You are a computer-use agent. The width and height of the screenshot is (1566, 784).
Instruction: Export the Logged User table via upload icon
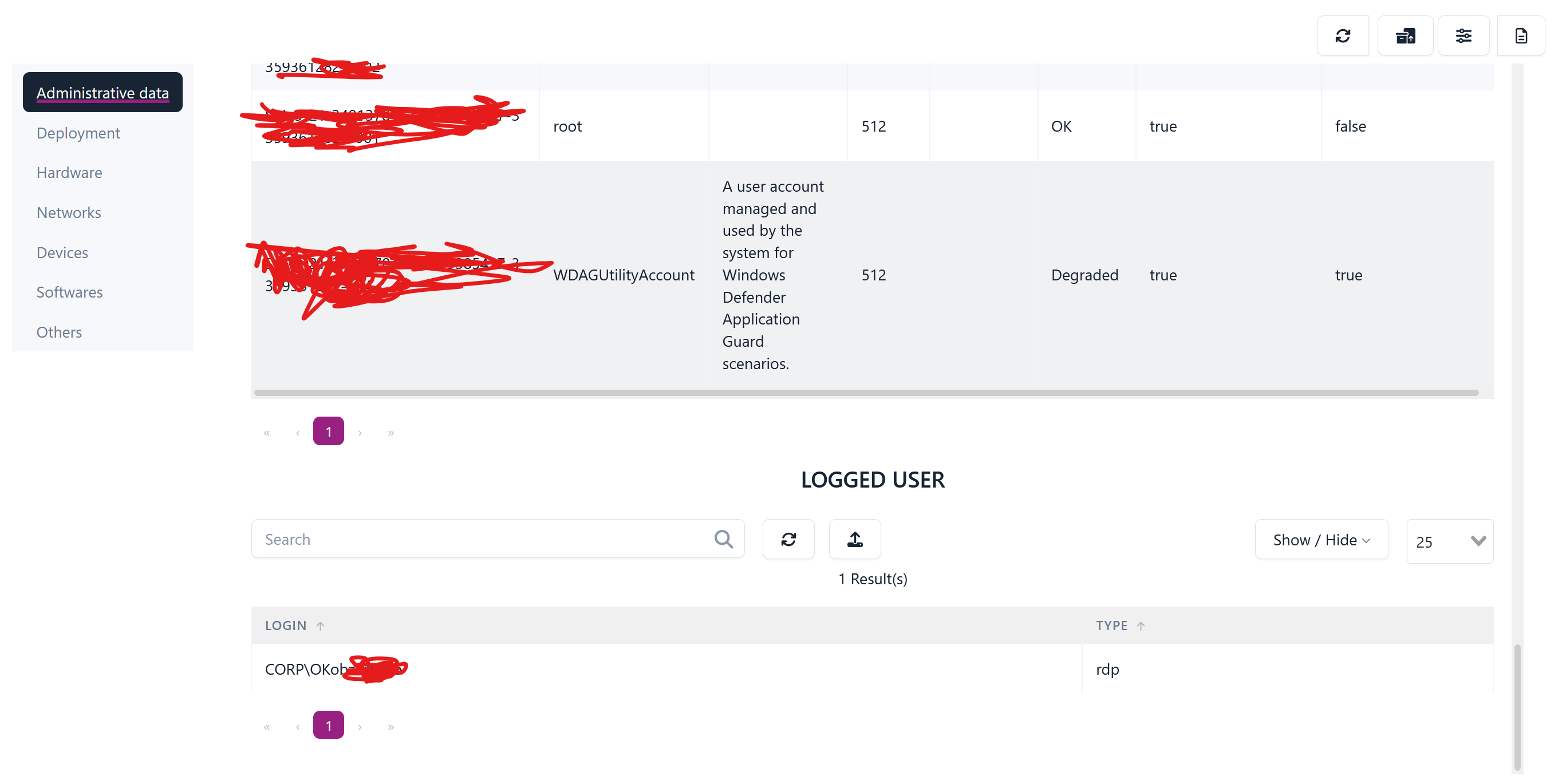pyautogui.click(x=855, y=539)
